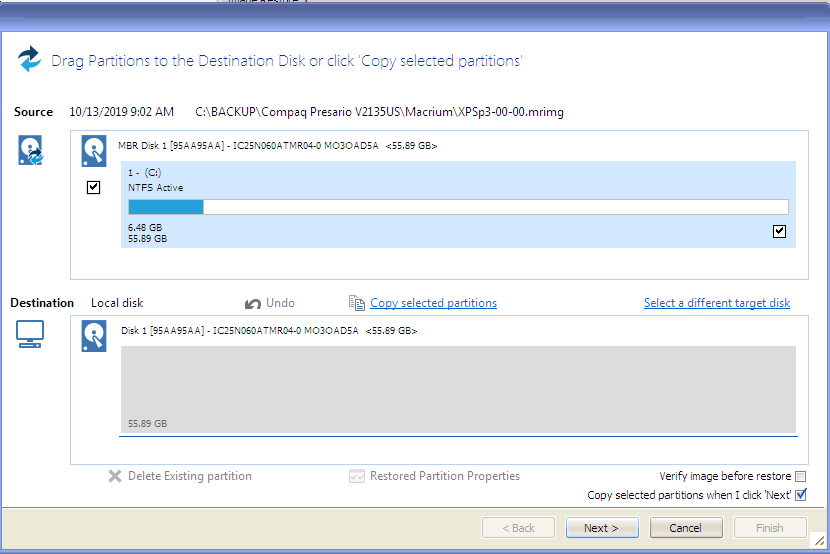Click the Back button
830x554 pixels.
click(518, 528)
